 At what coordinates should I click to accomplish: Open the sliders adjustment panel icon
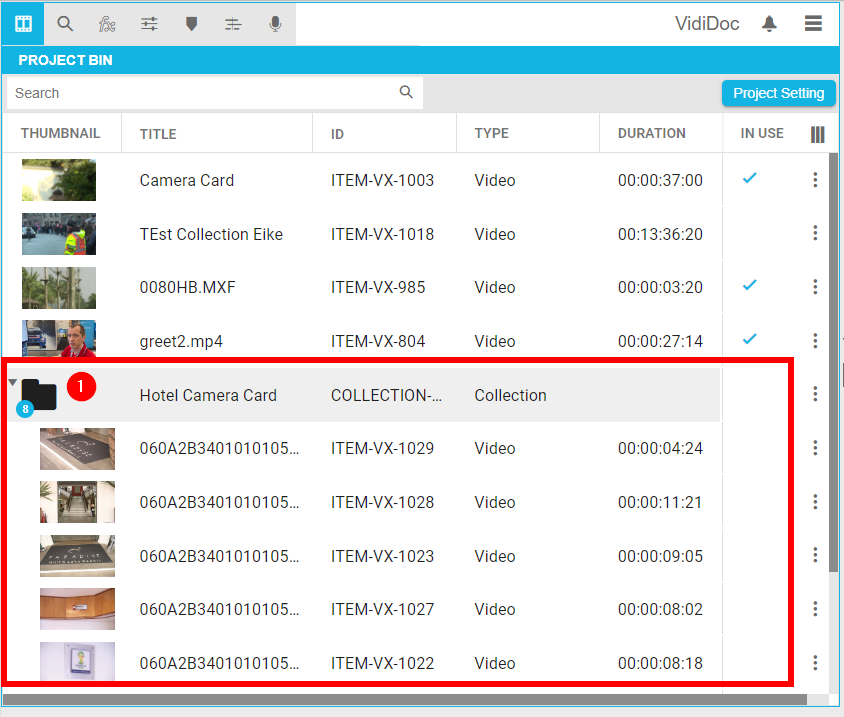[x=149, y=24]
